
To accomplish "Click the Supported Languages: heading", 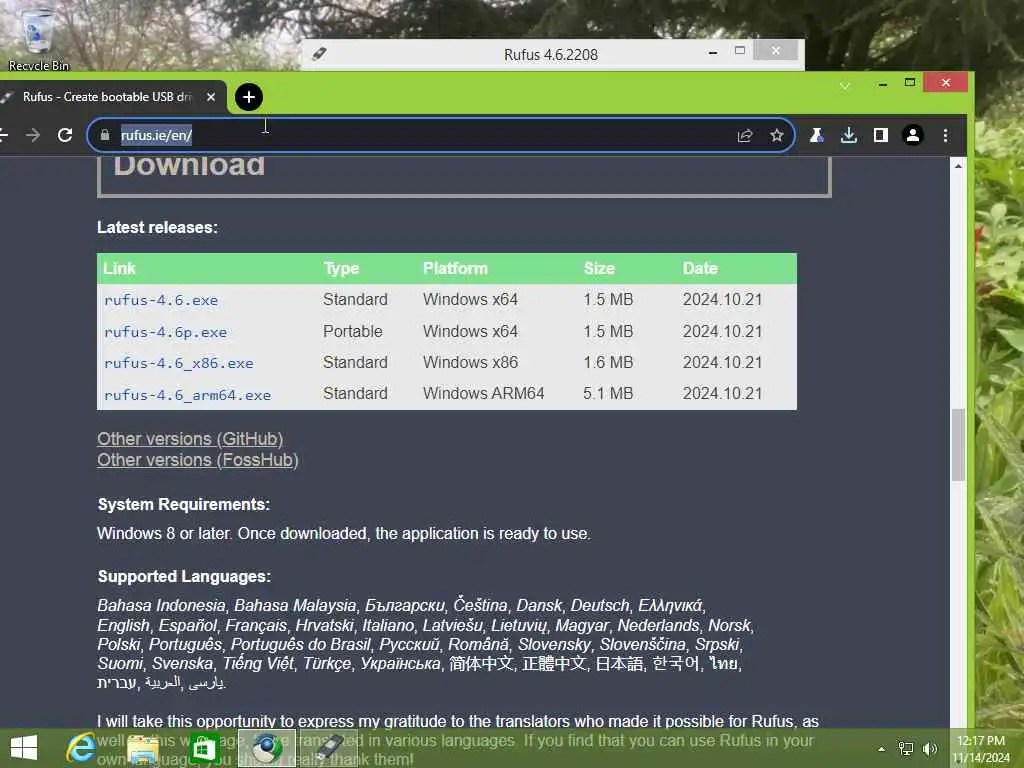I will tap(184, 577).
